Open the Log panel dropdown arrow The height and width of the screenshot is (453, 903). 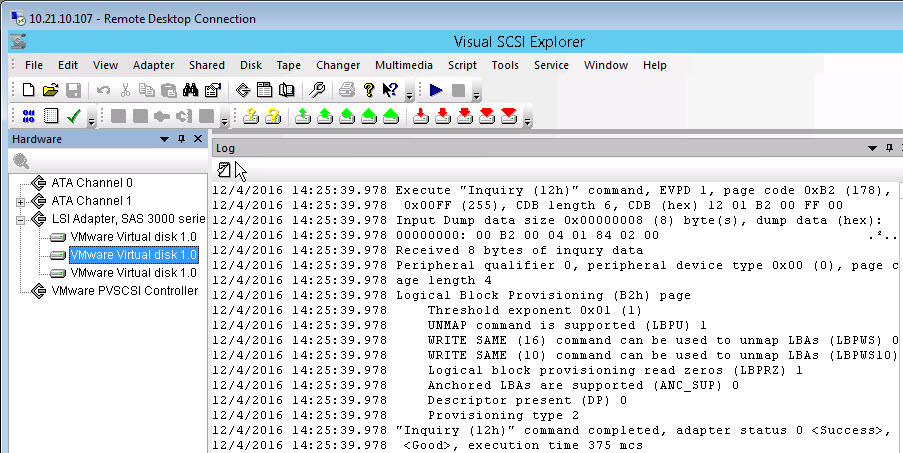(872, 149)
